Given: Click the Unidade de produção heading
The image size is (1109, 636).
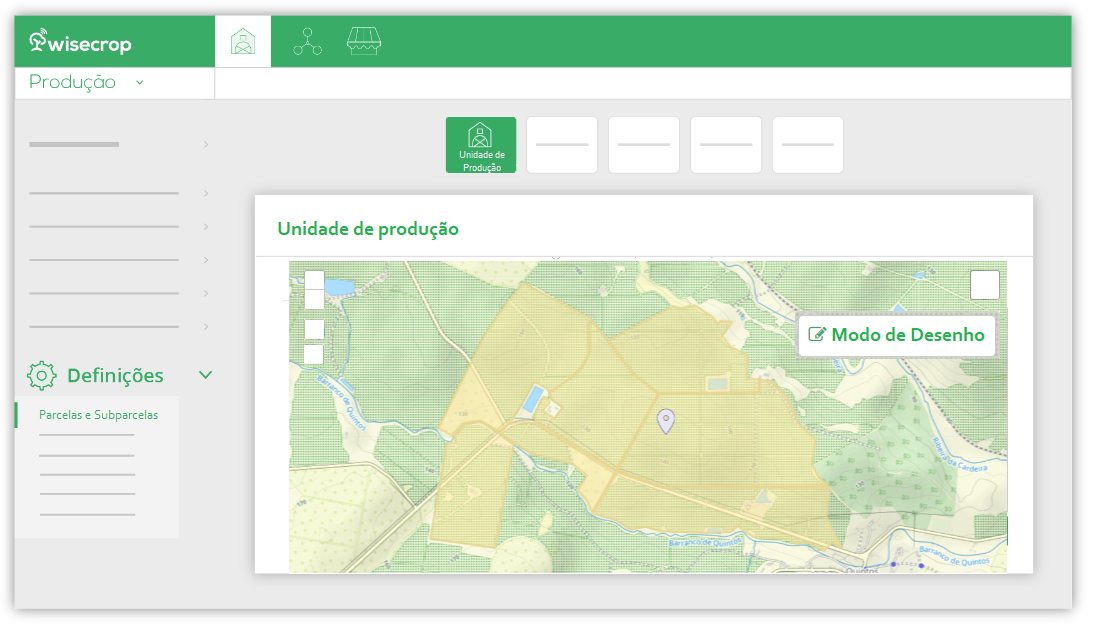Looking at the screenshot, I should click(x=368, y=229).
